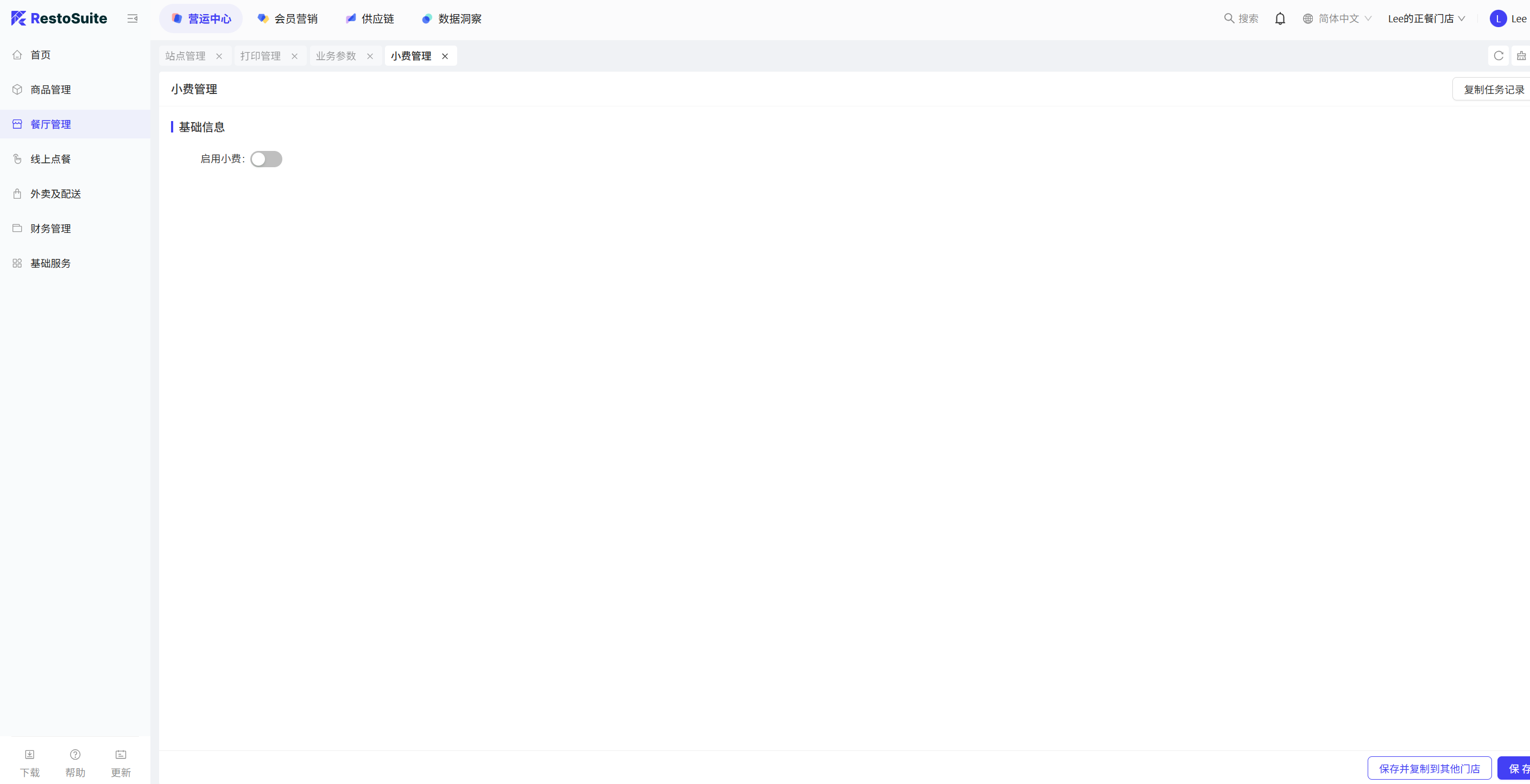Switch to the 业务参数 tab

tap(336, 56)
